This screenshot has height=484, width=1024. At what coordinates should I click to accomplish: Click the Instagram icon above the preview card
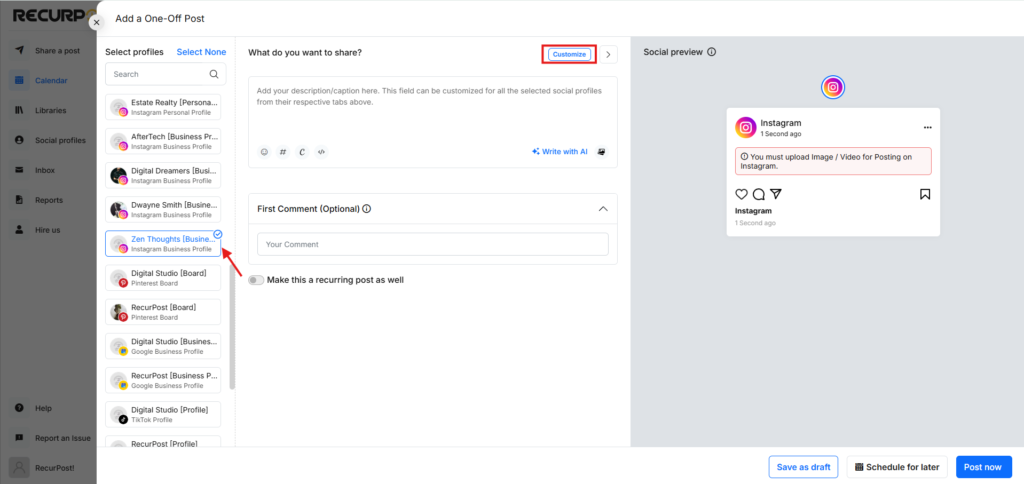point(833,87)
